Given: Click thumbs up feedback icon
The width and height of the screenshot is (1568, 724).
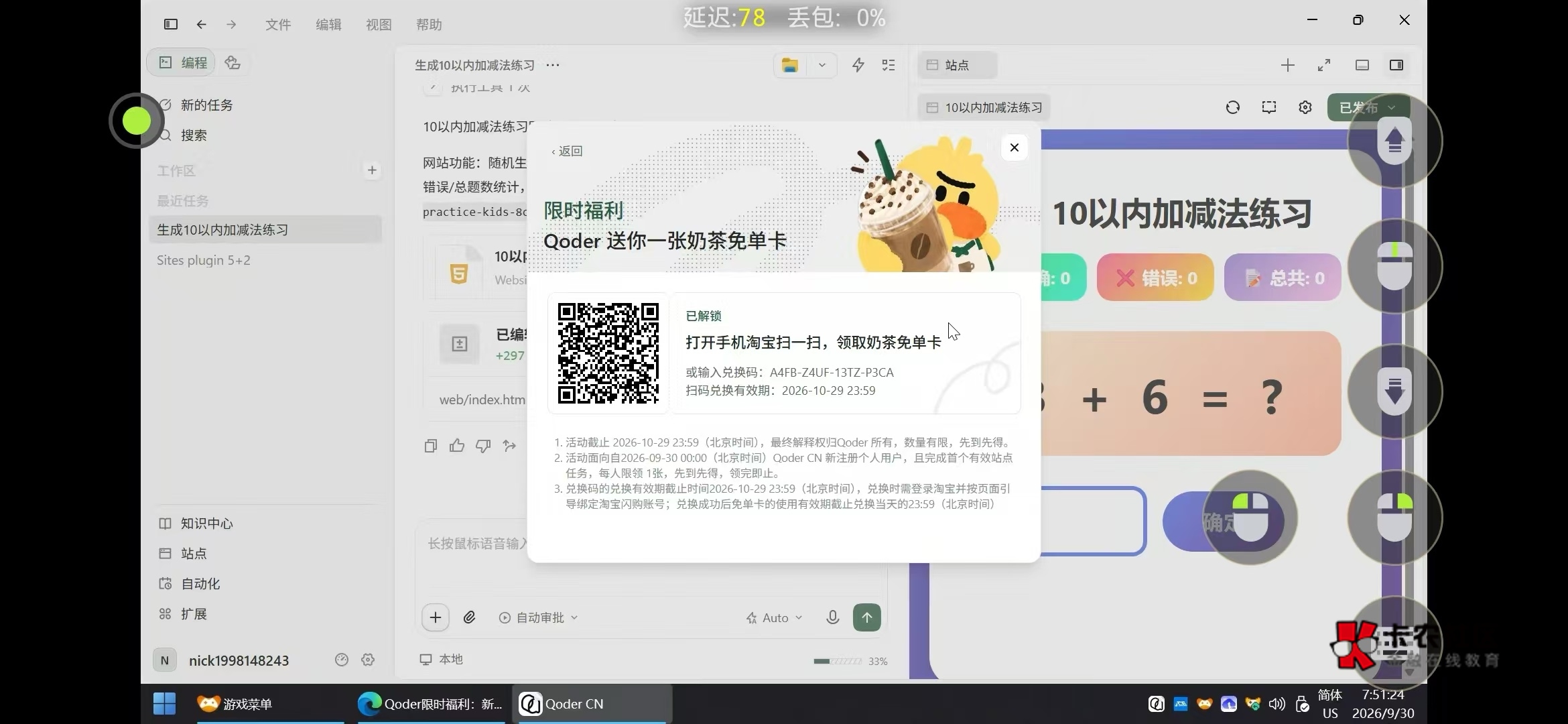Looking at the screenshot, I should [457, 446].
